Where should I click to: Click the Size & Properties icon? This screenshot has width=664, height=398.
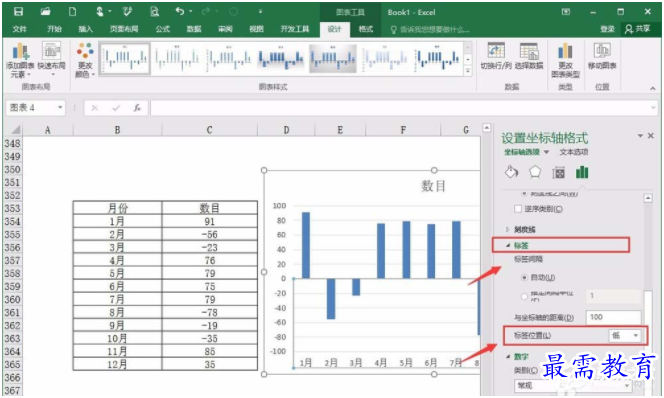tap(559, 172)
